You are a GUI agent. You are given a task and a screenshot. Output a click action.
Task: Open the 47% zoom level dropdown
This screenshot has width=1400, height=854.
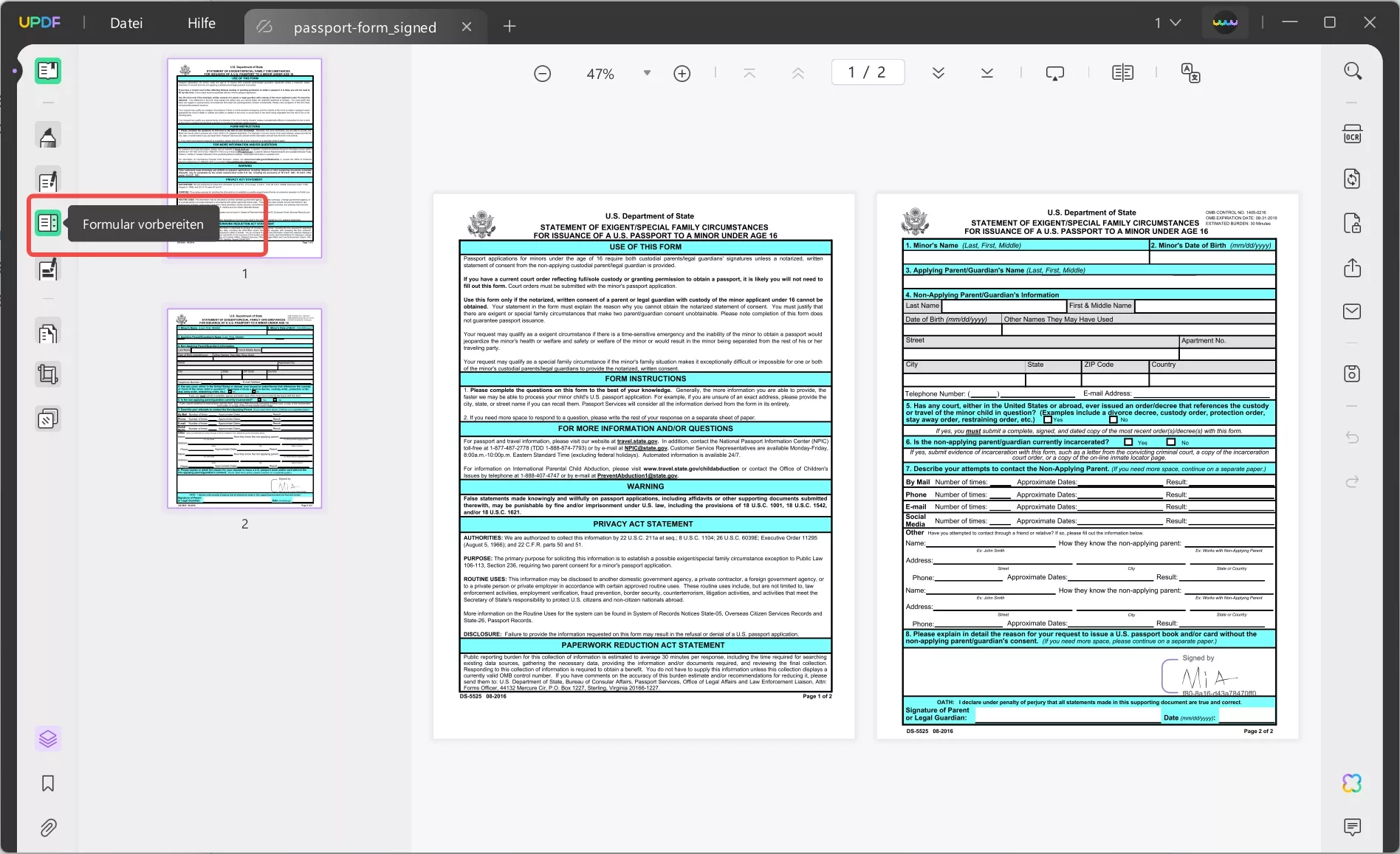click(x=647, y=72)
